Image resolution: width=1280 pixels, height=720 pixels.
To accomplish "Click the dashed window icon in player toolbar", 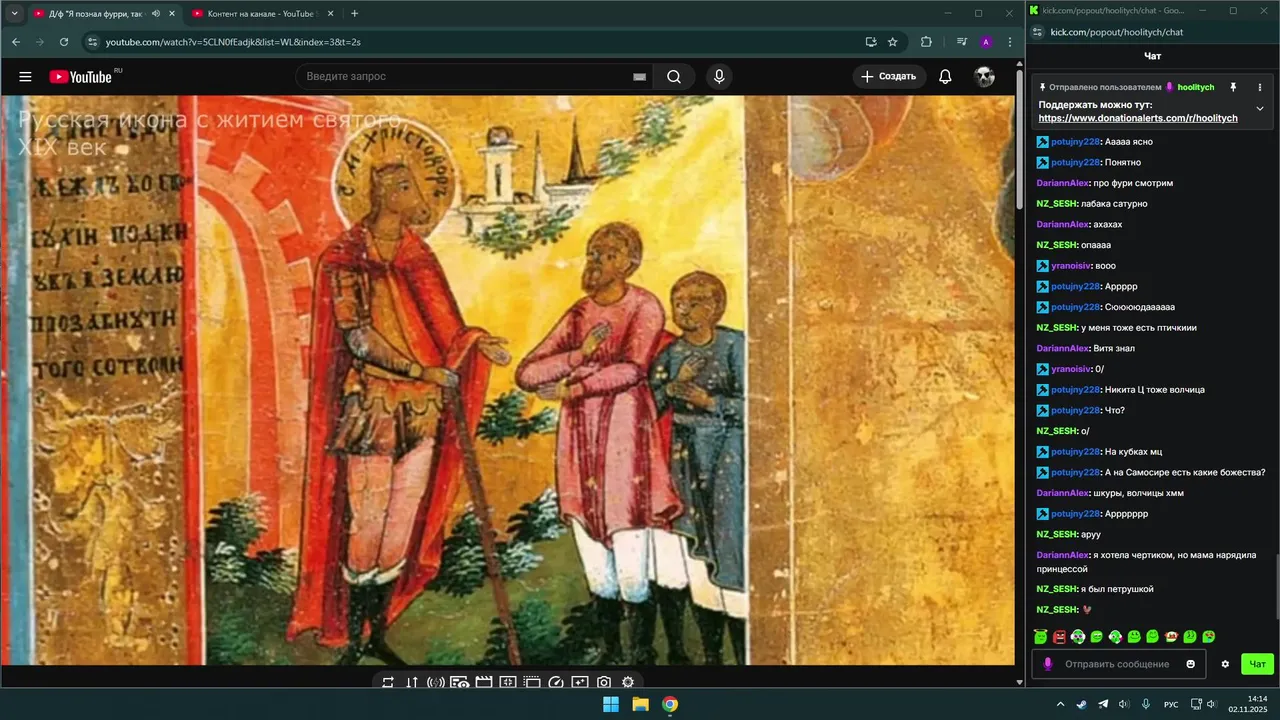I will (532, 682).
